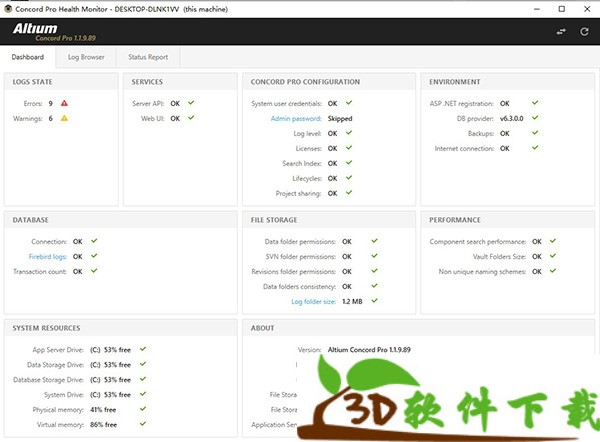Click the 1.2 MB log size value

[352, 302]
